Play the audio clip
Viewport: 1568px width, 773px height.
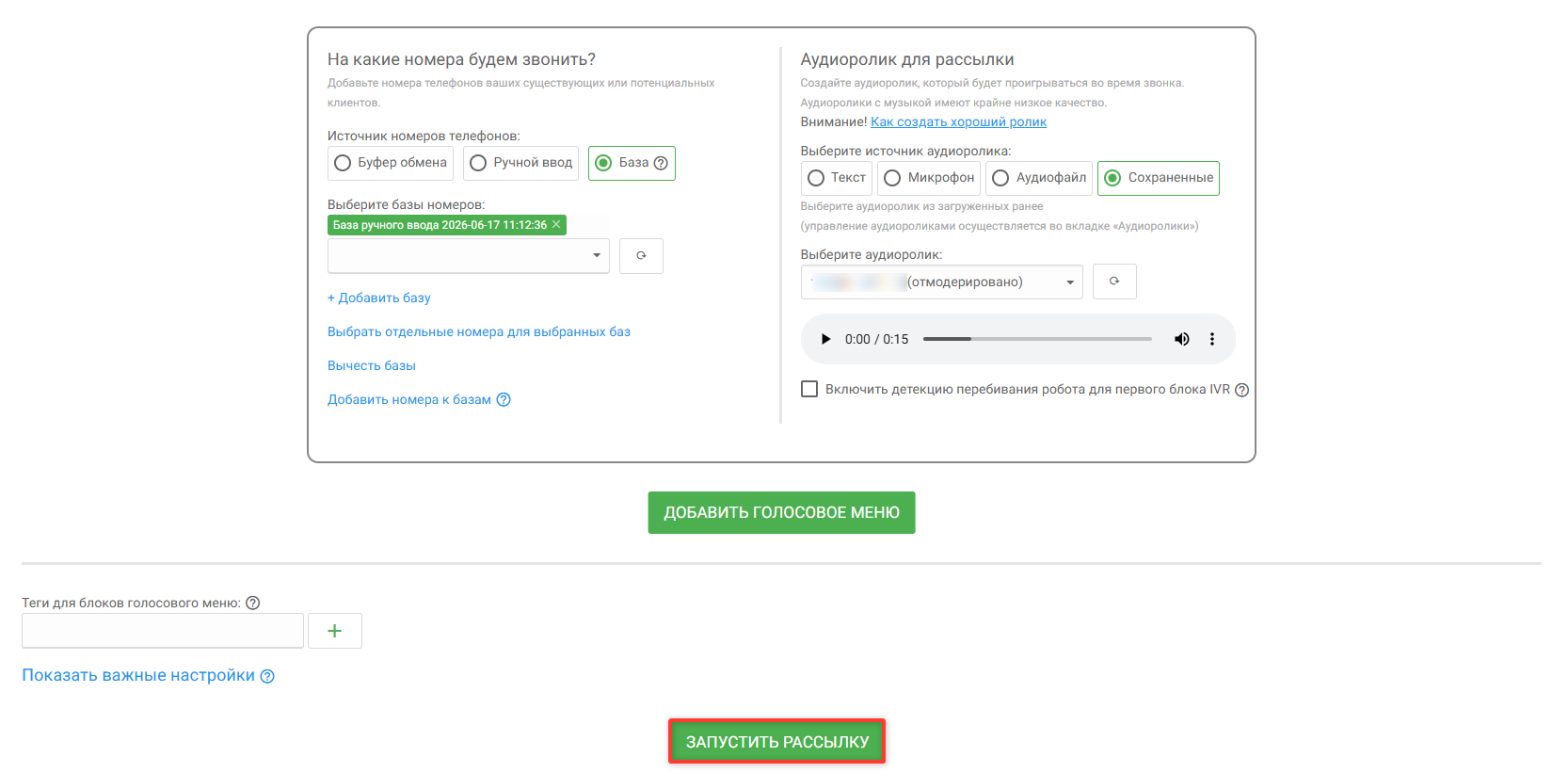point(825,339)
